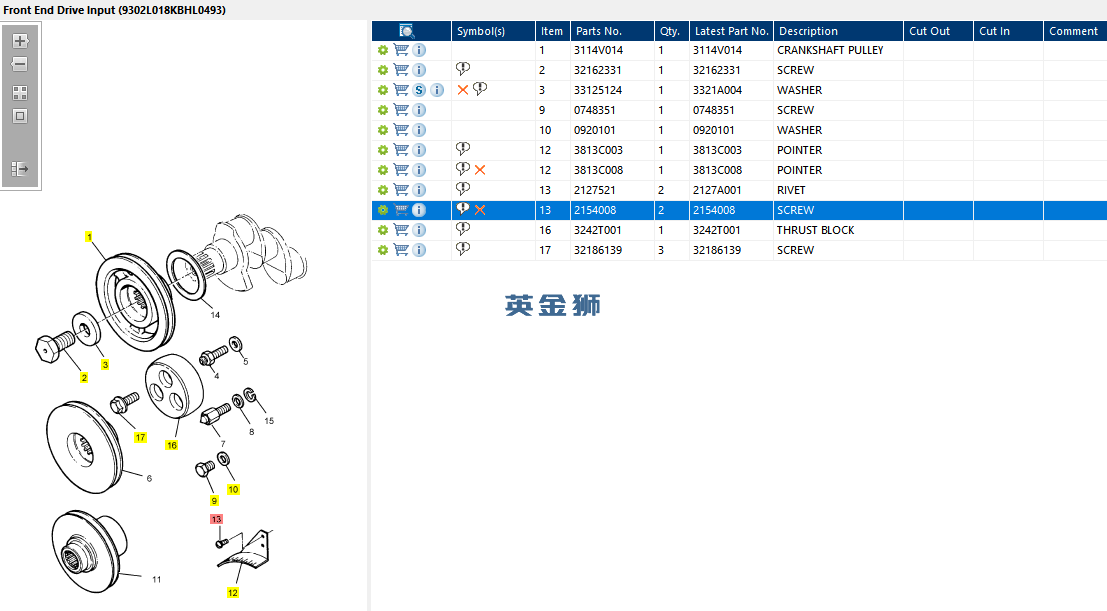1107x611 pixels.
Task: Select callout 17 on the diagram
Action: pyautogui.click(x=140, y=437)
